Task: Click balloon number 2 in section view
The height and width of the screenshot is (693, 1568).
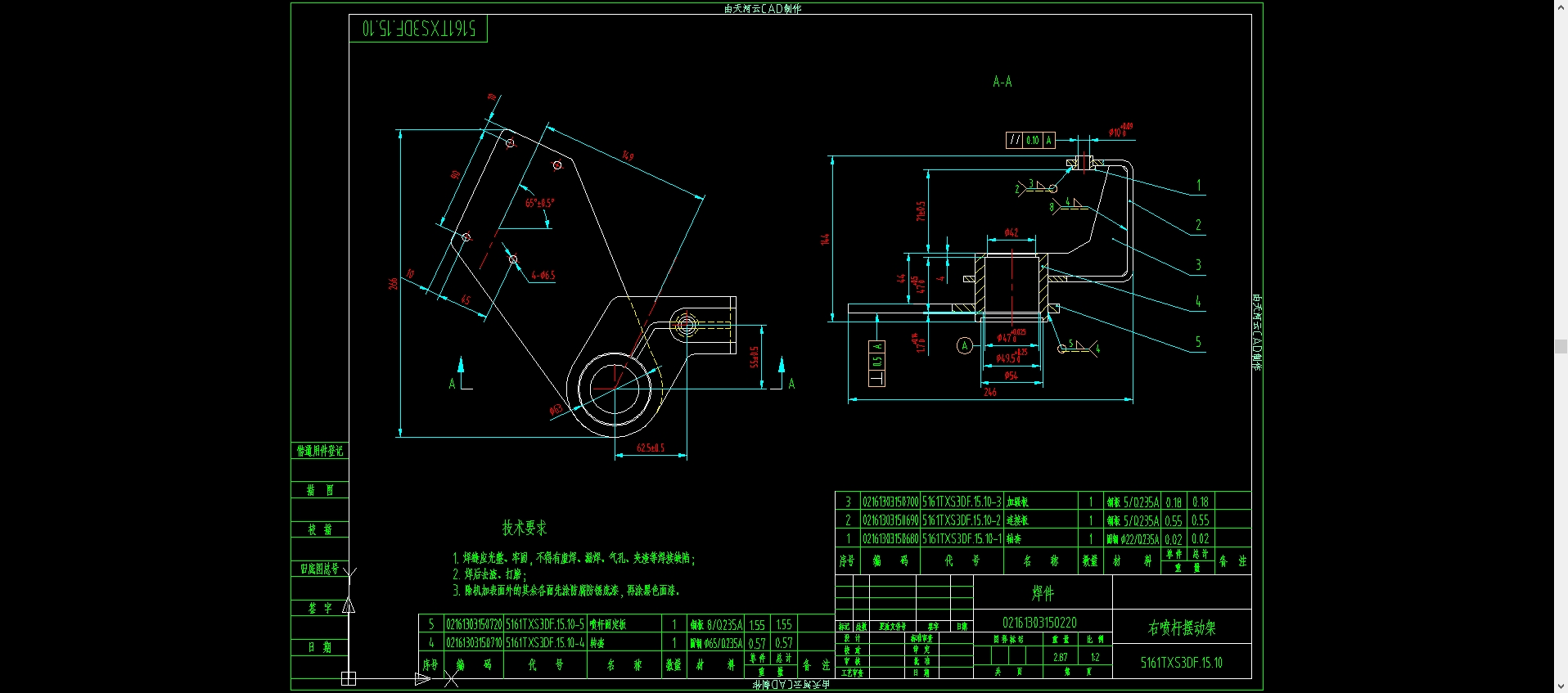Action: click(x=1198, y=225)
